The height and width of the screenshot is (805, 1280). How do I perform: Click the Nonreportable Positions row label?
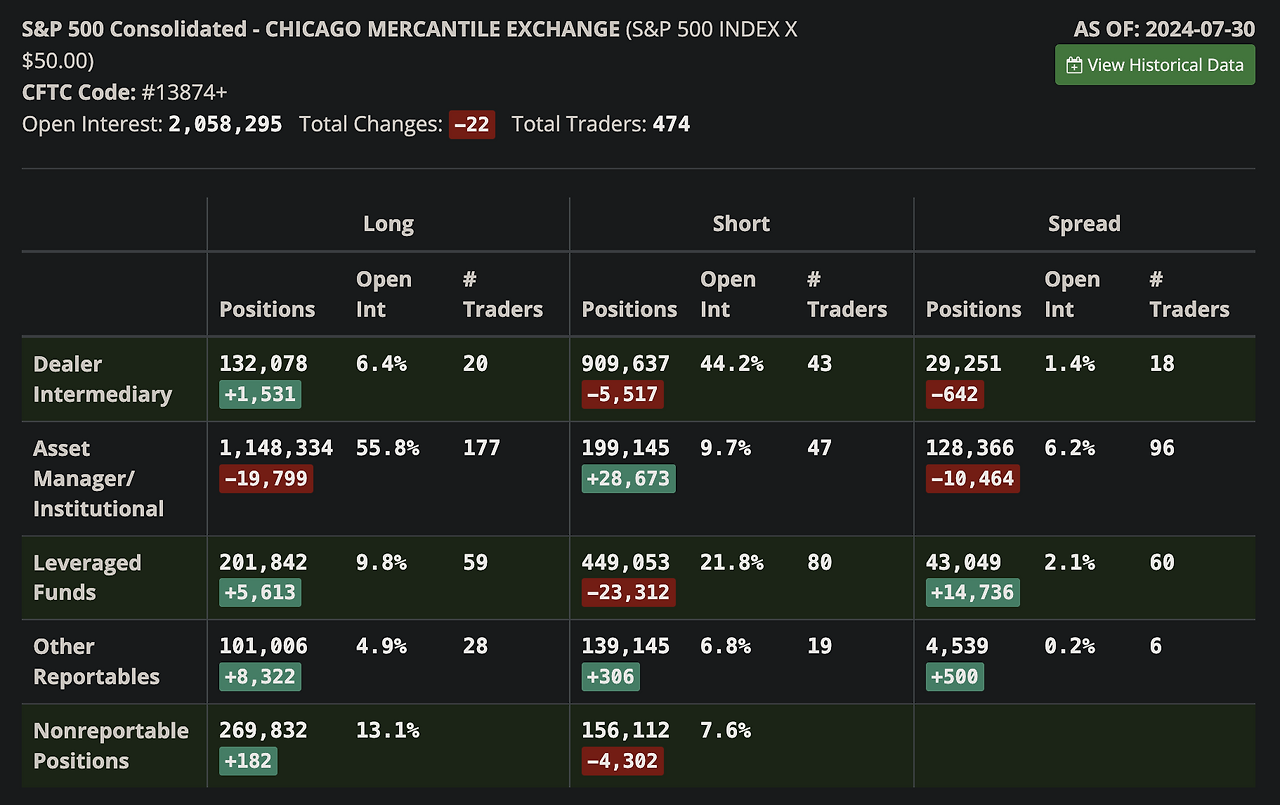pos(111,745)
